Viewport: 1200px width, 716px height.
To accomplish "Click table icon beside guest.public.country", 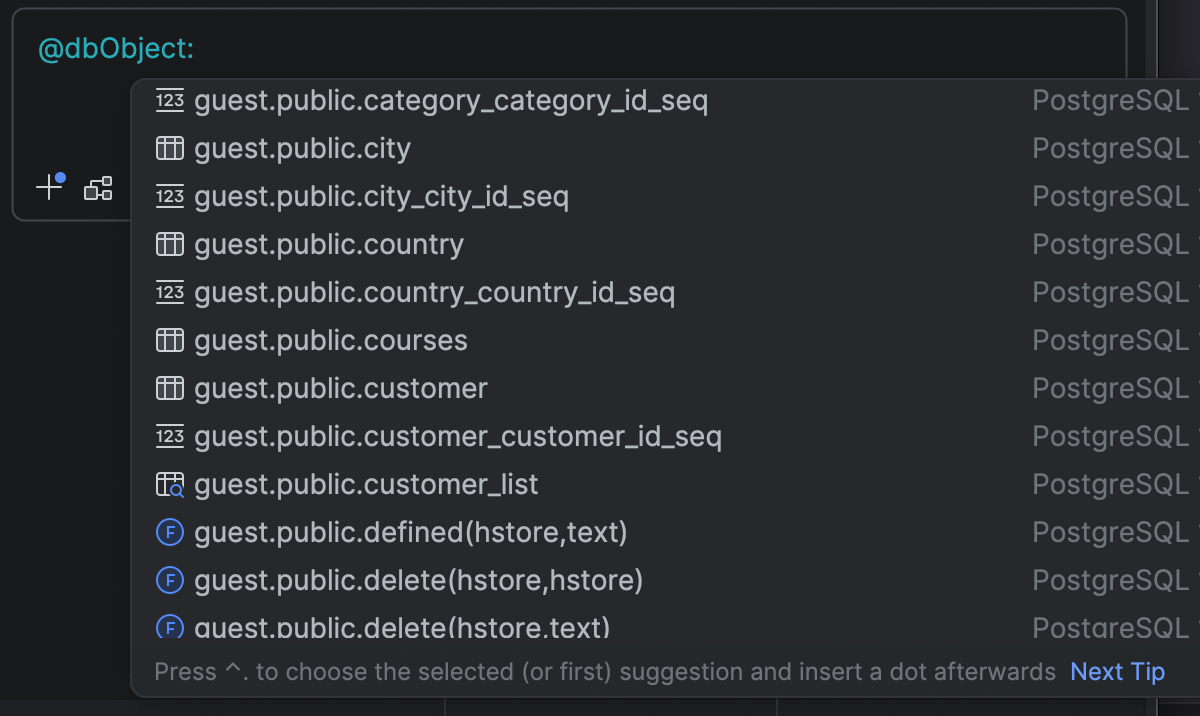I will 170,245.
